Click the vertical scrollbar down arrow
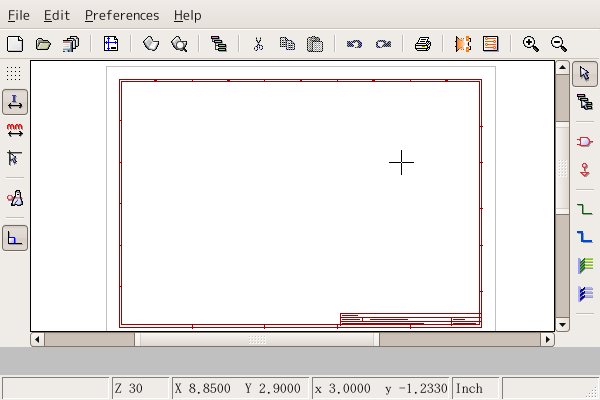The width and height of the screenshot is (600, 400). (x=563, y=324)
